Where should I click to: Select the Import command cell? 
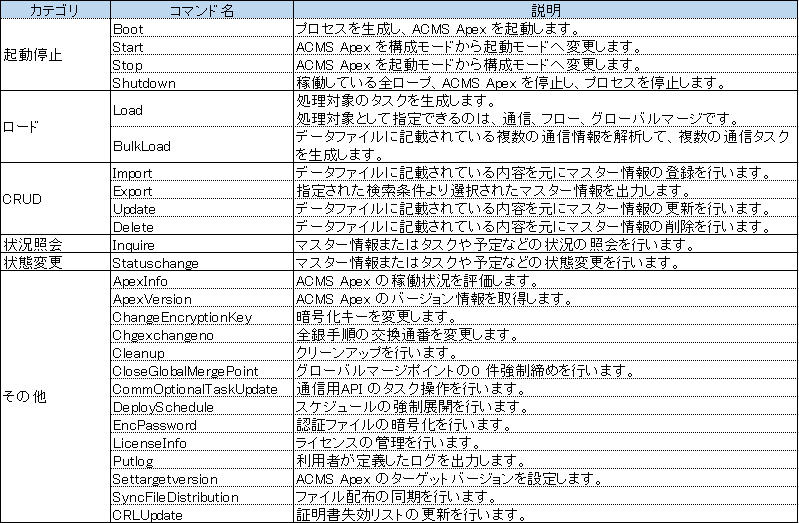[x=201, y=172]
